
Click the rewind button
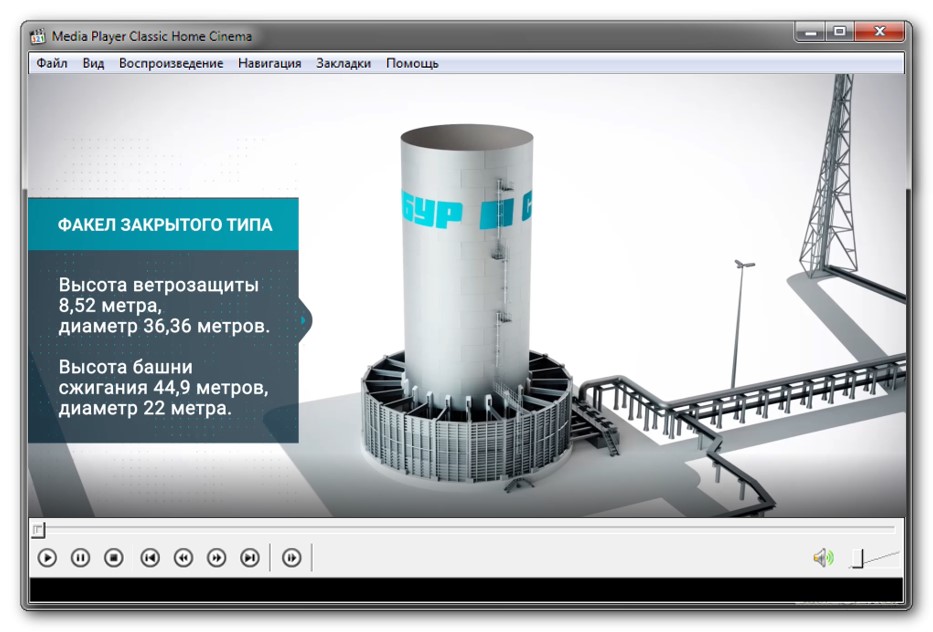click(x=183, y=558)
